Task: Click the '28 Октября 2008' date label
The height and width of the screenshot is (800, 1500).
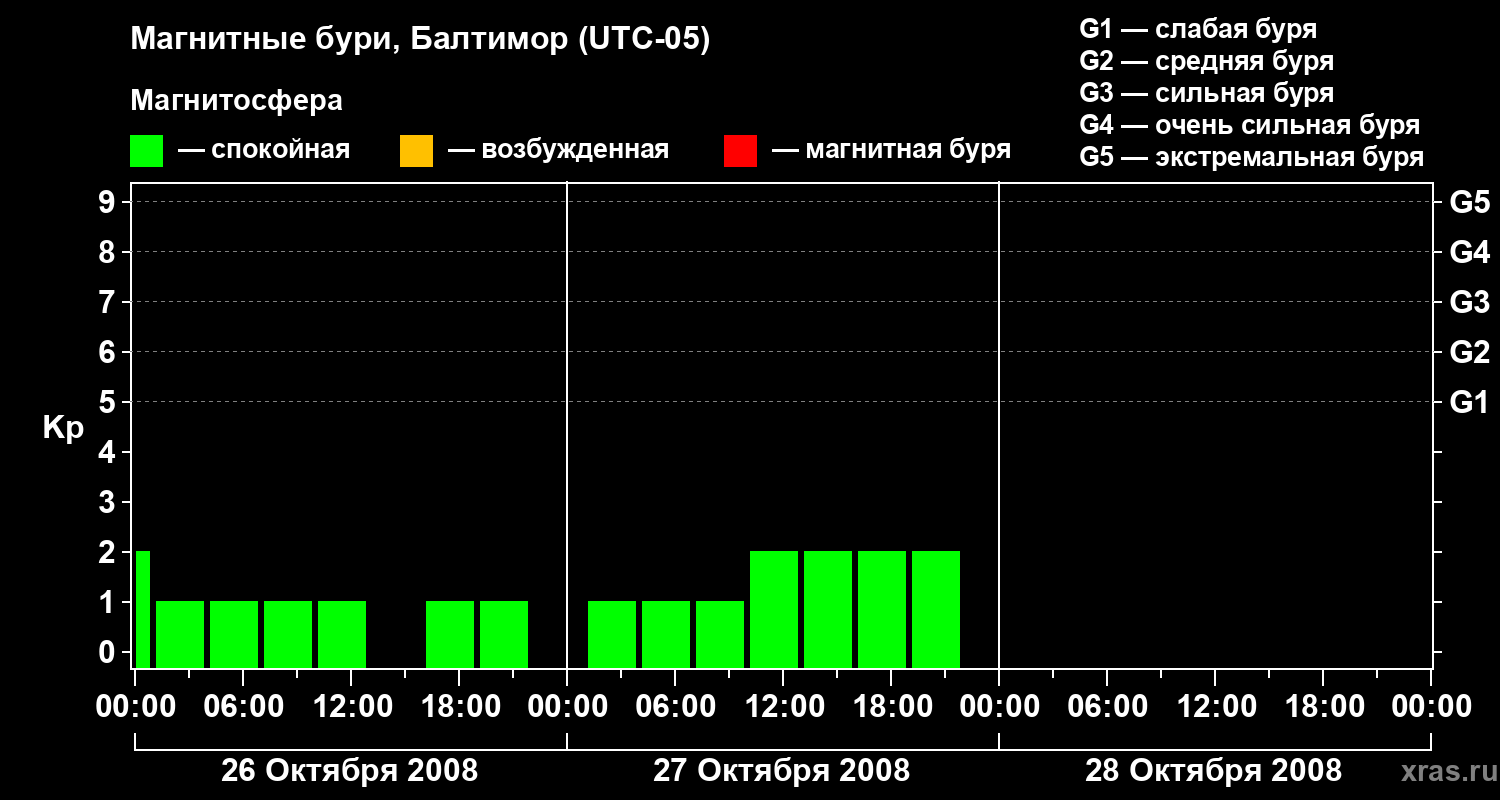Action: (x=1214, y=771)
